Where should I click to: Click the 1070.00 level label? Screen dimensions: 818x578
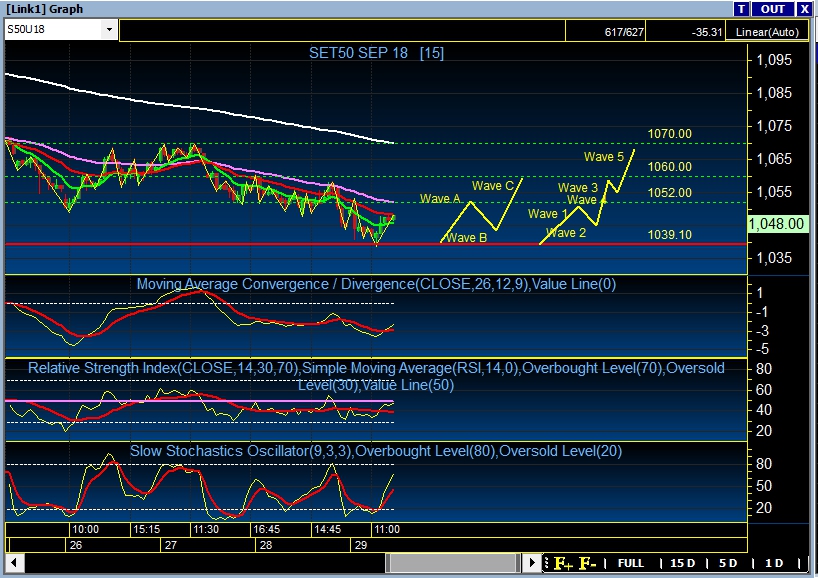[669, 134]
